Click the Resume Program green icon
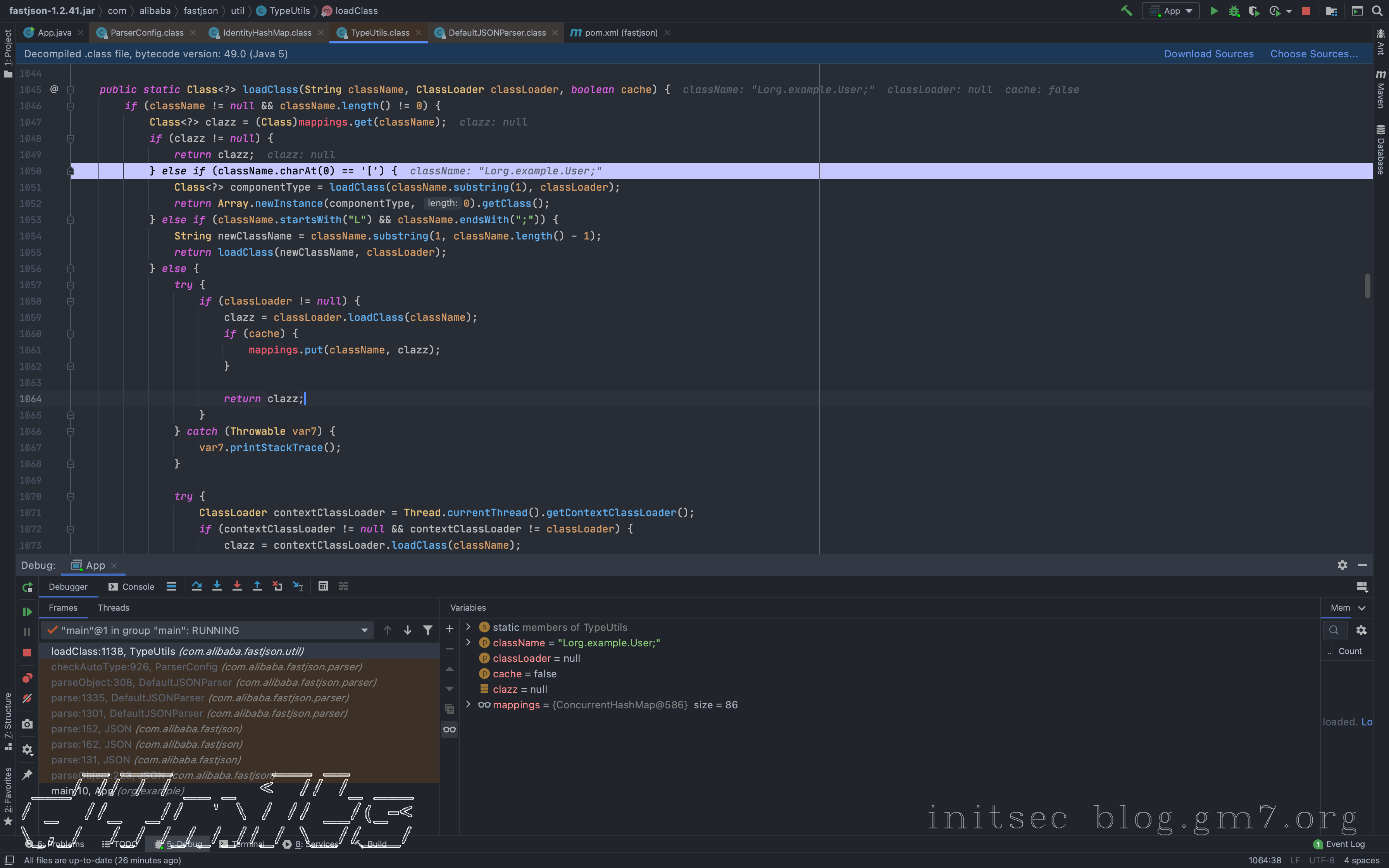This screenshot has width=1389, height=868. [x=27, y=612]
